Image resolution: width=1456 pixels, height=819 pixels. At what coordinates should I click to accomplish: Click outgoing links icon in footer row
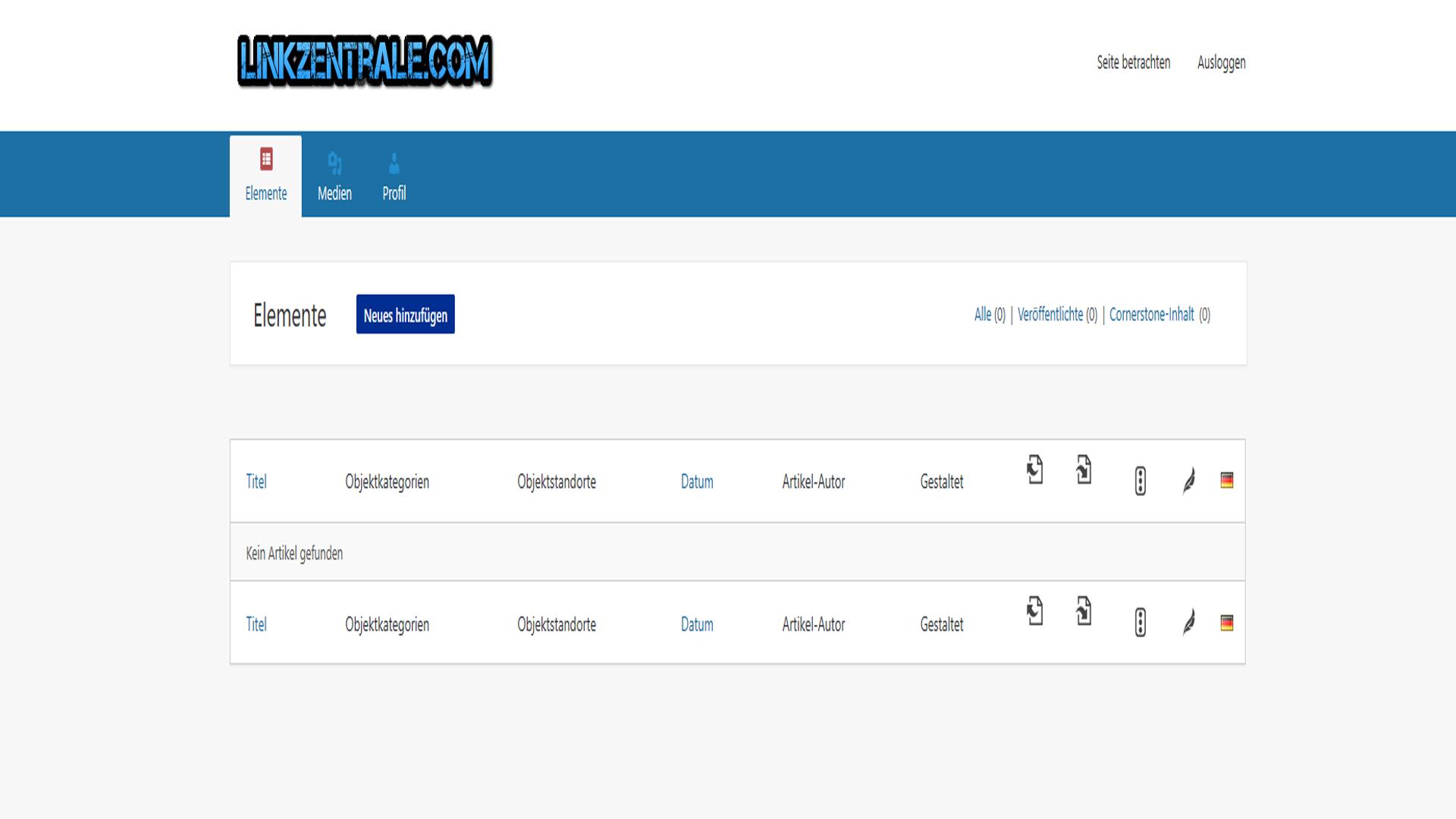tap(1084, 610)
